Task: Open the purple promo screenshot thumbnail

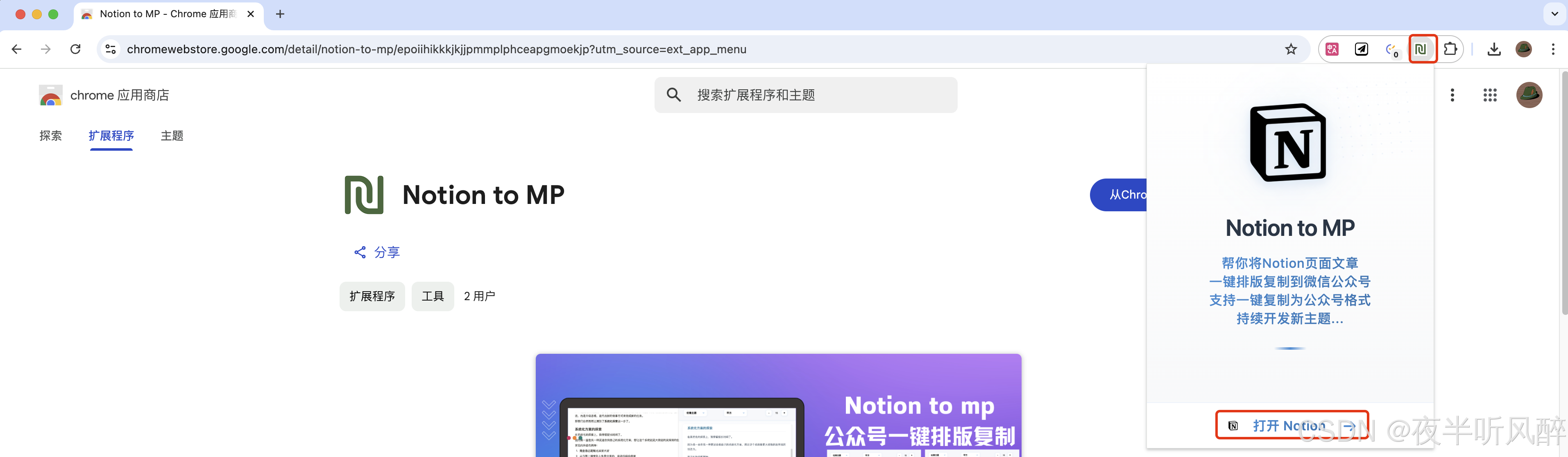Action: point(779,405)
